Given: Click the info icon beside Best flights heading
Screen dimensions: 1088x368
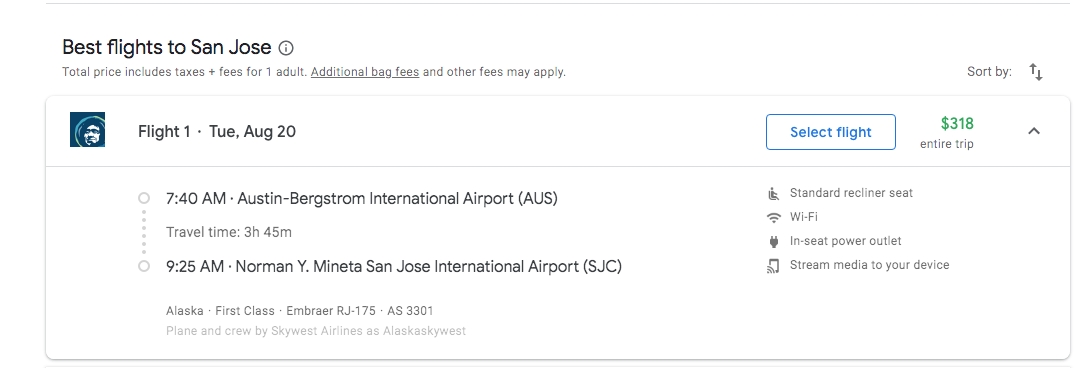Looking at the screenshot, I should pyautogui.click(x=286, y=48).
